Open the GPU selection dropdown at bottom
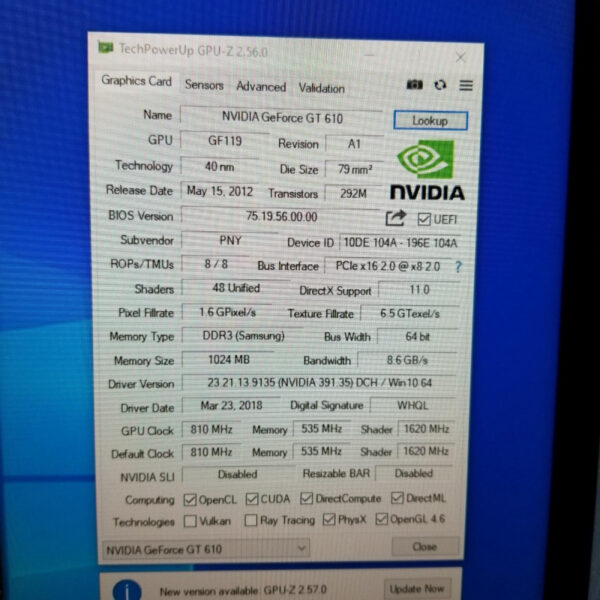The height and width of the screenshot is (600, 600). [206, 549]
